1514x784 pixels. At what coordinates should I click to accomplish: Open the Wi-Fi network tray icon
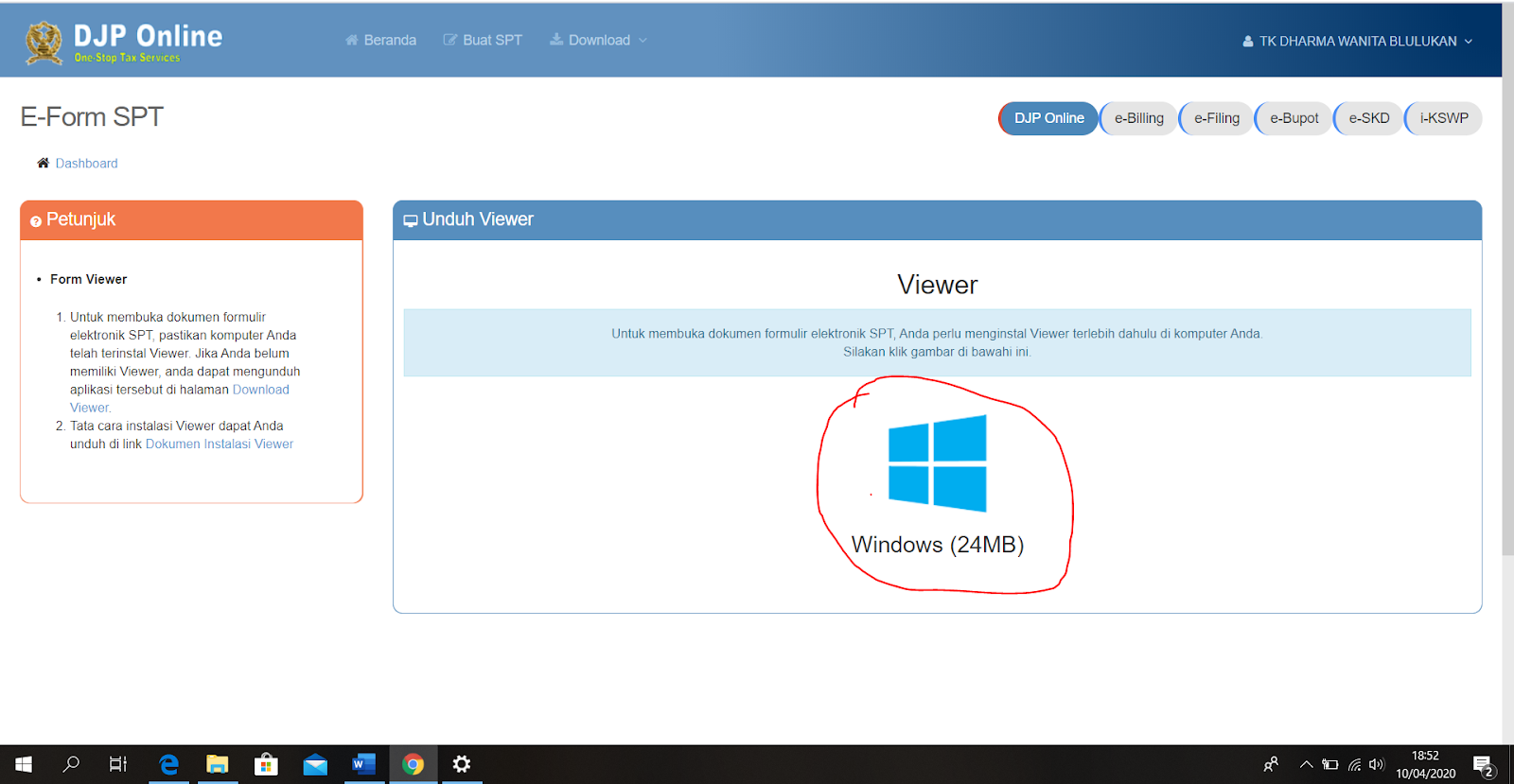point(1354,764)
